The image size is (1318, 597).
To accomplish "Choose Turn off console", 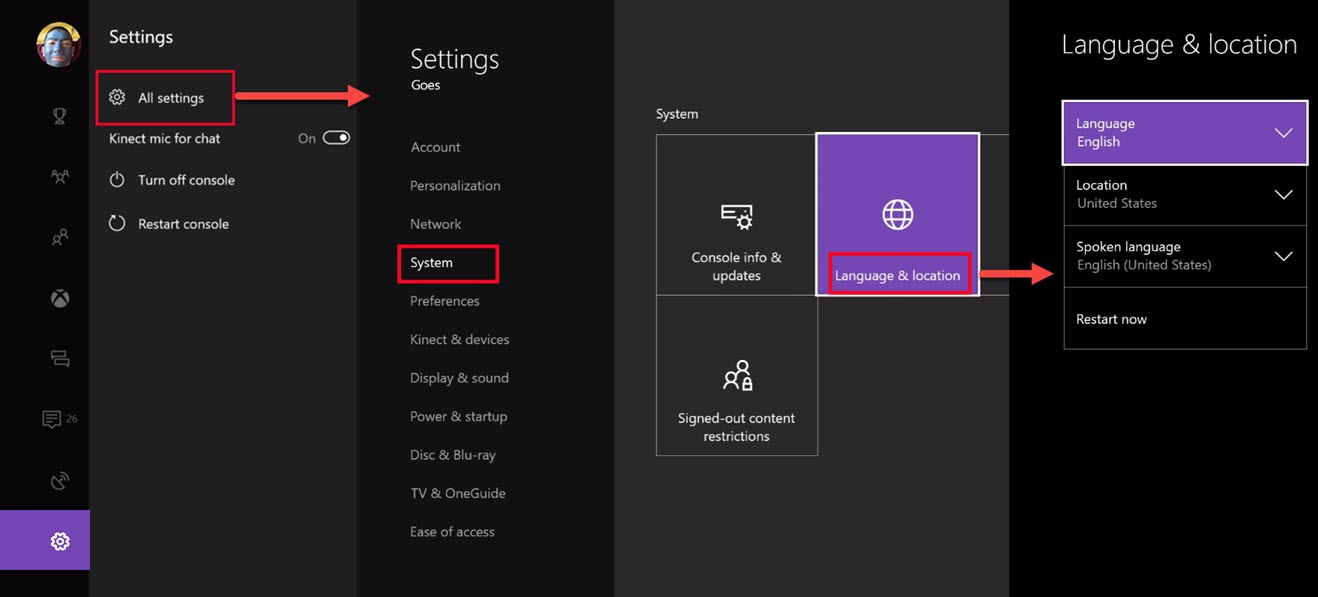I will pyautogui.click(x=186, y=180).
